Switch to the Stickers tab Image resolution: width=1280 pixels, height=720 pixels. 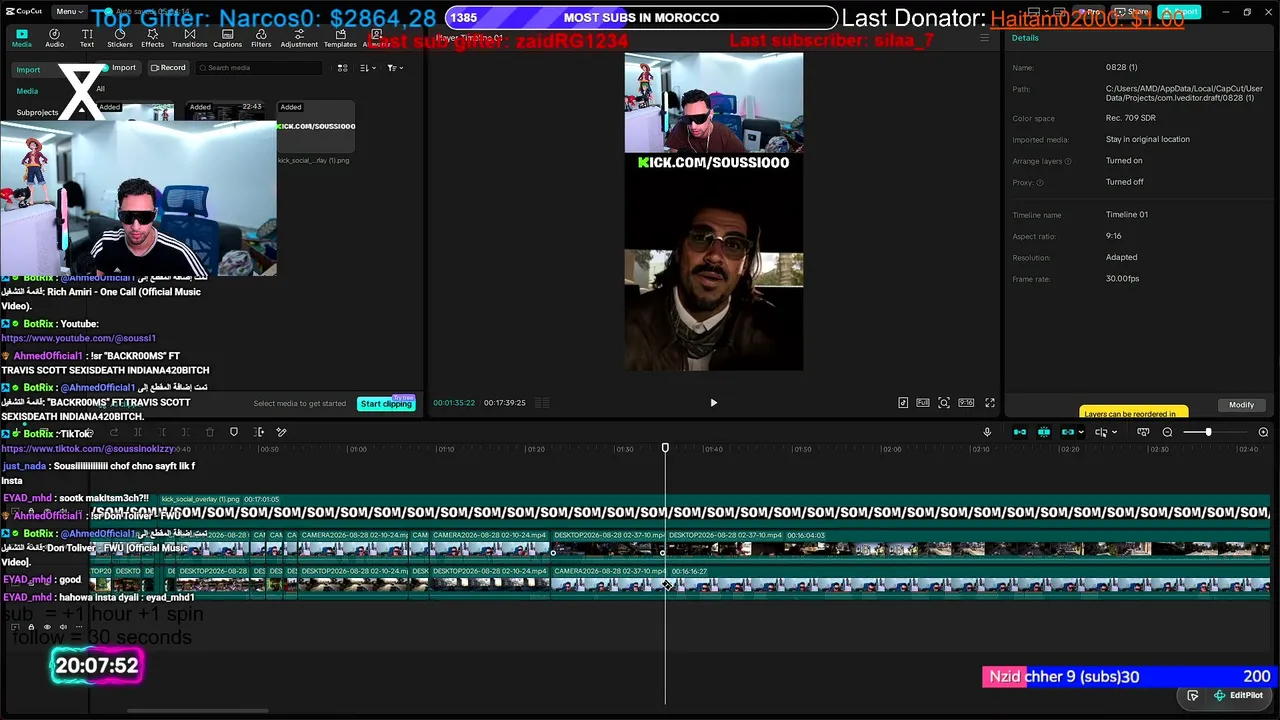pyautogui.click(x=120, y=38)
